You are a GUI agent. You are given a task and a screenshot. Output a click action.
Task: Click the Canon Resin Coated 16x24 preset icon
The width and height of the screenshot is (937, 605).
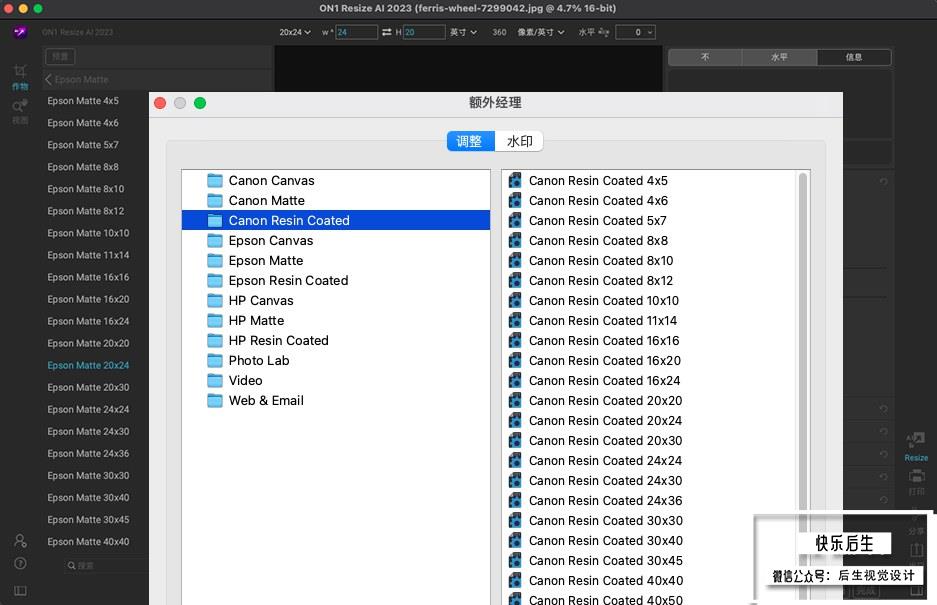pos(515,381)
